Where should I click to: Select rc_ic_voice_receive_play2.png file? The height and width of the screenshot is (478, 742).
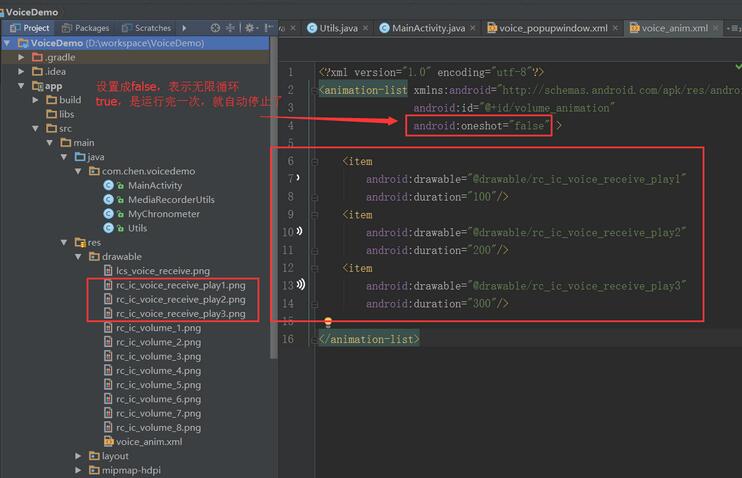tap(180, 299)
